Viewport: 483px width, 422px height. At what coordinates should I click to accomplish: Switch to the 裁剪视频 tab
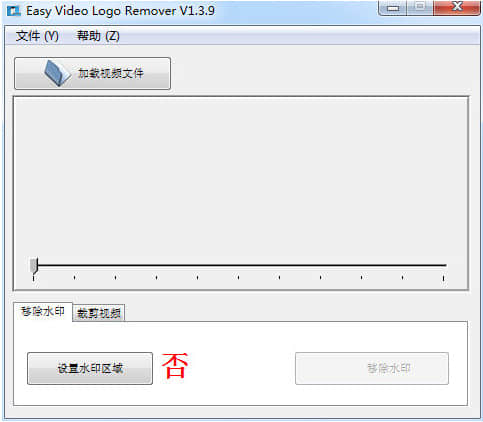[x=99, y=313]
